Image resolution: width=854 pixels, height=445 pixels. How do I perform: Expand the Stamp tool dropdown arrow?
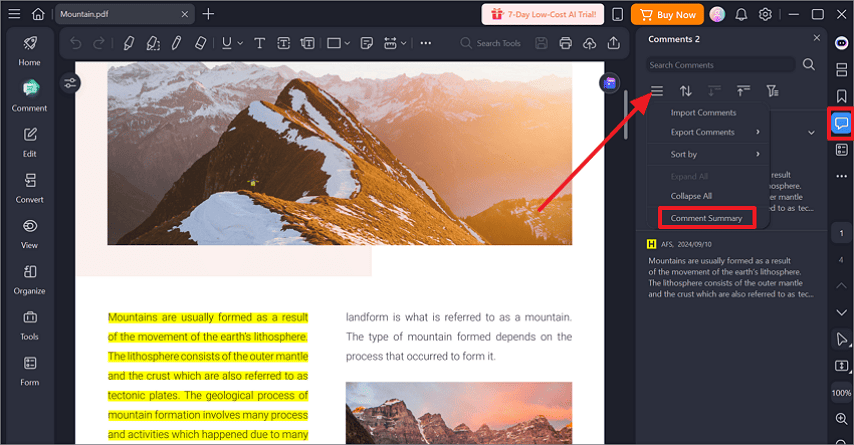pos(404,43)
